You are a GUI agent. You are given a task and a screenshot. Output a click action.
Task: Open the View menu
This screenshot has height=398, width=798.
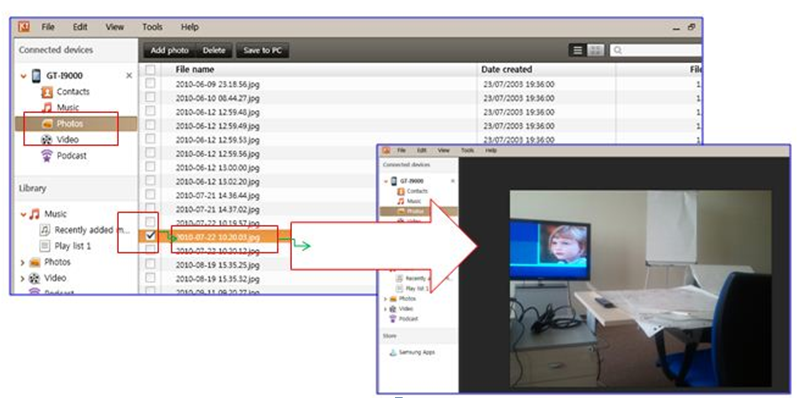point(115,27)
